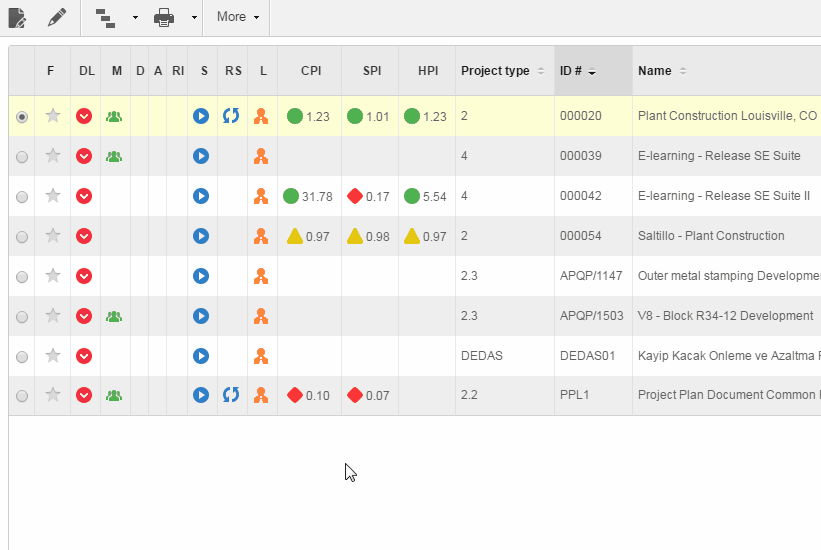Click the edit pencil icon in toolbar
The image size is (821, 550).
(x=57, y=17)
